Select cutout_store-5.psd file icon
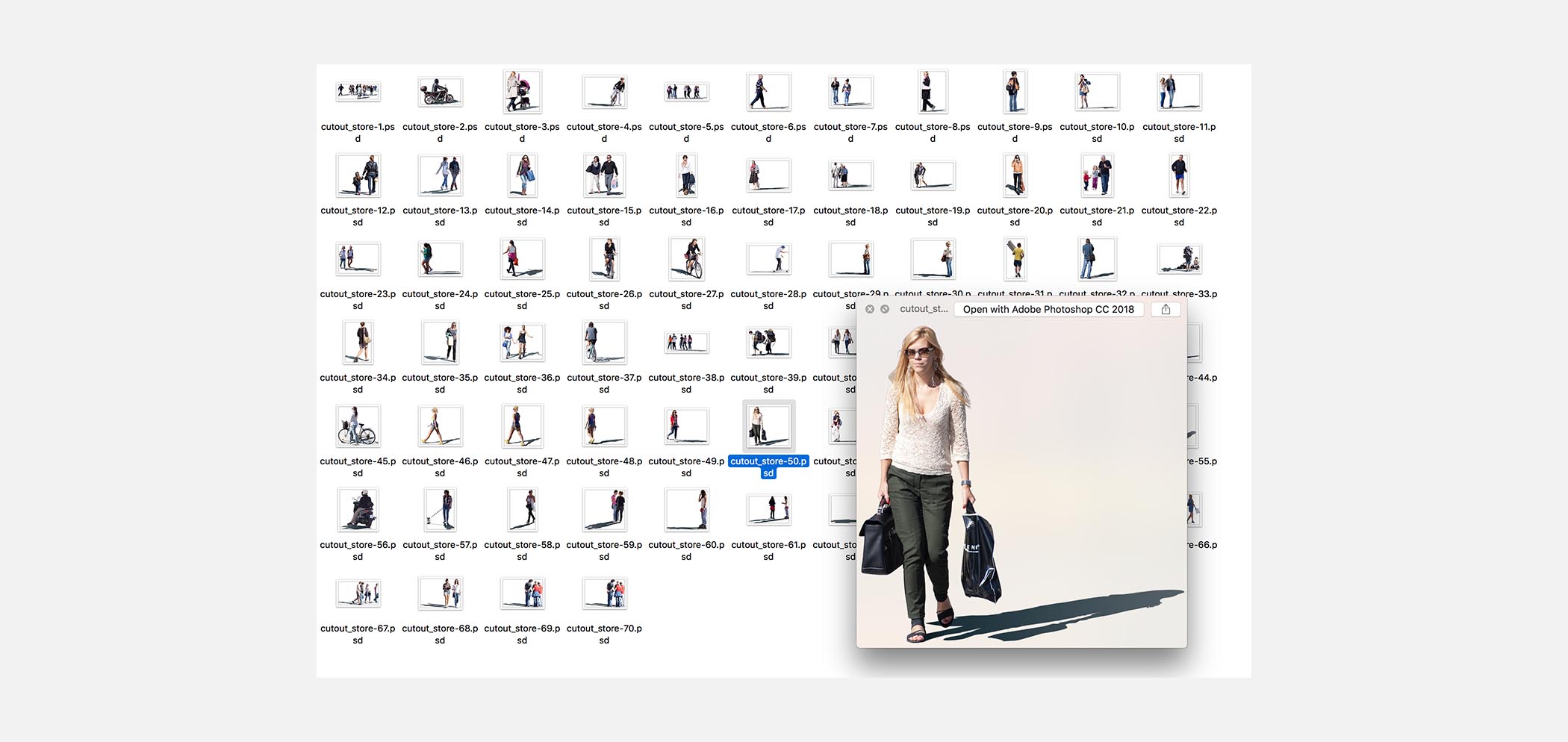The image size is (1568, 742). click(687, 92)
